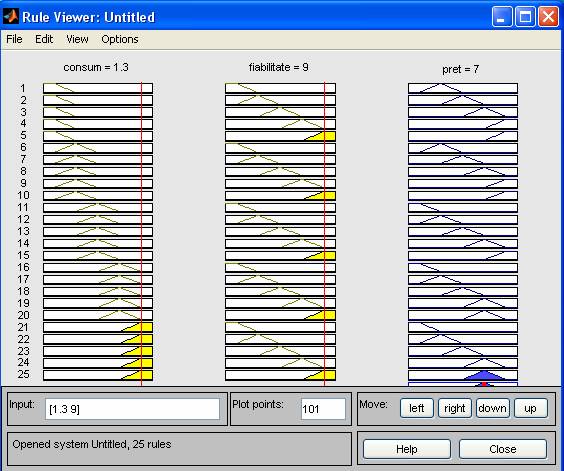This screenshot has width=564, height=471.
Task: Open the Edit menu
Action: click(44, 39)
